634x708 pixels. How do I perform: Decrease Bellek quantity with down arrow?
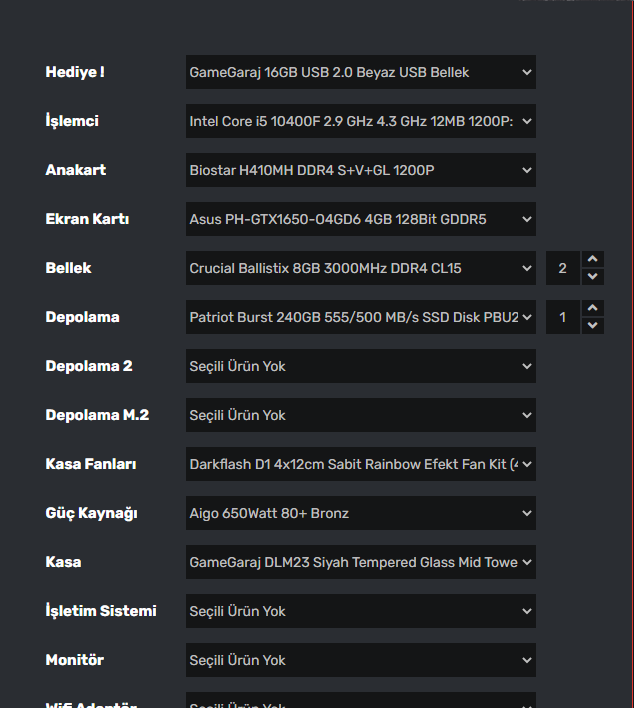[x=593, y=276]
